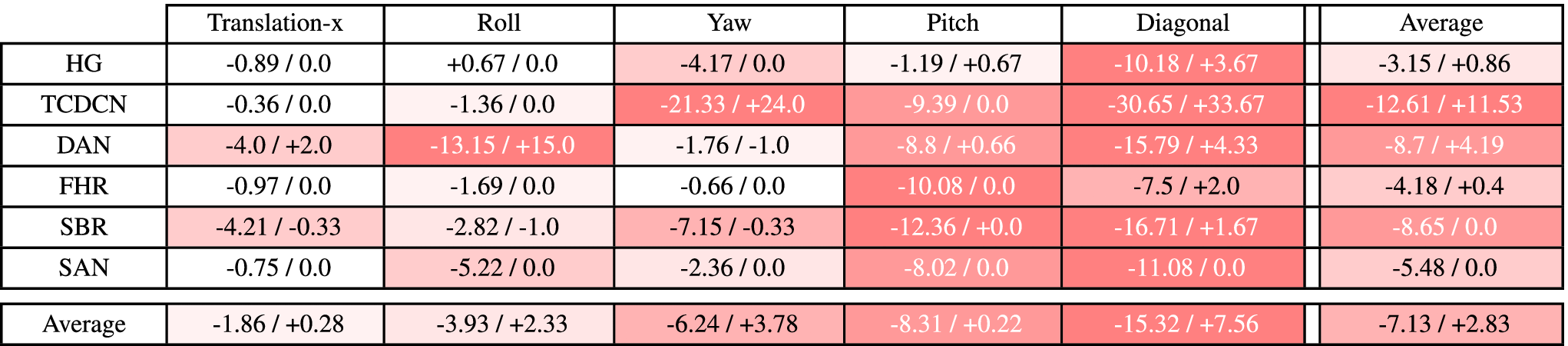Click the bottom Average row label
This screenshot has width=1568, height=346.
(84, 324)
